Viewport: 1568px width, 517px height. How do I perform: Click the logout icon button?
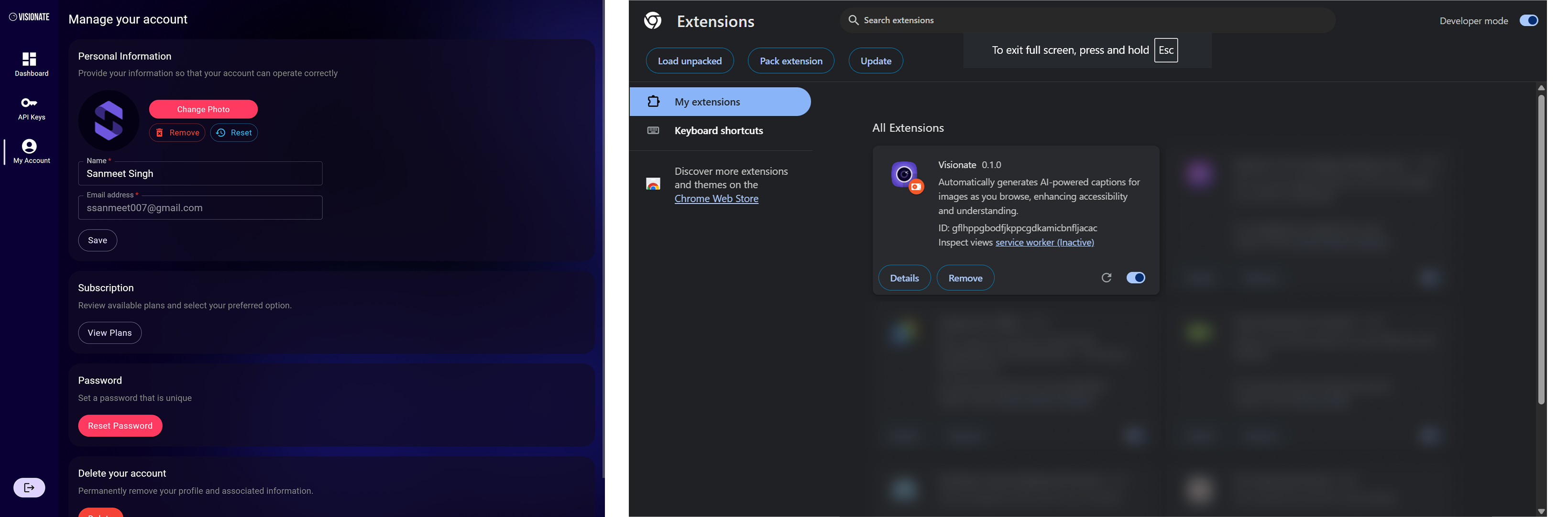29,487
